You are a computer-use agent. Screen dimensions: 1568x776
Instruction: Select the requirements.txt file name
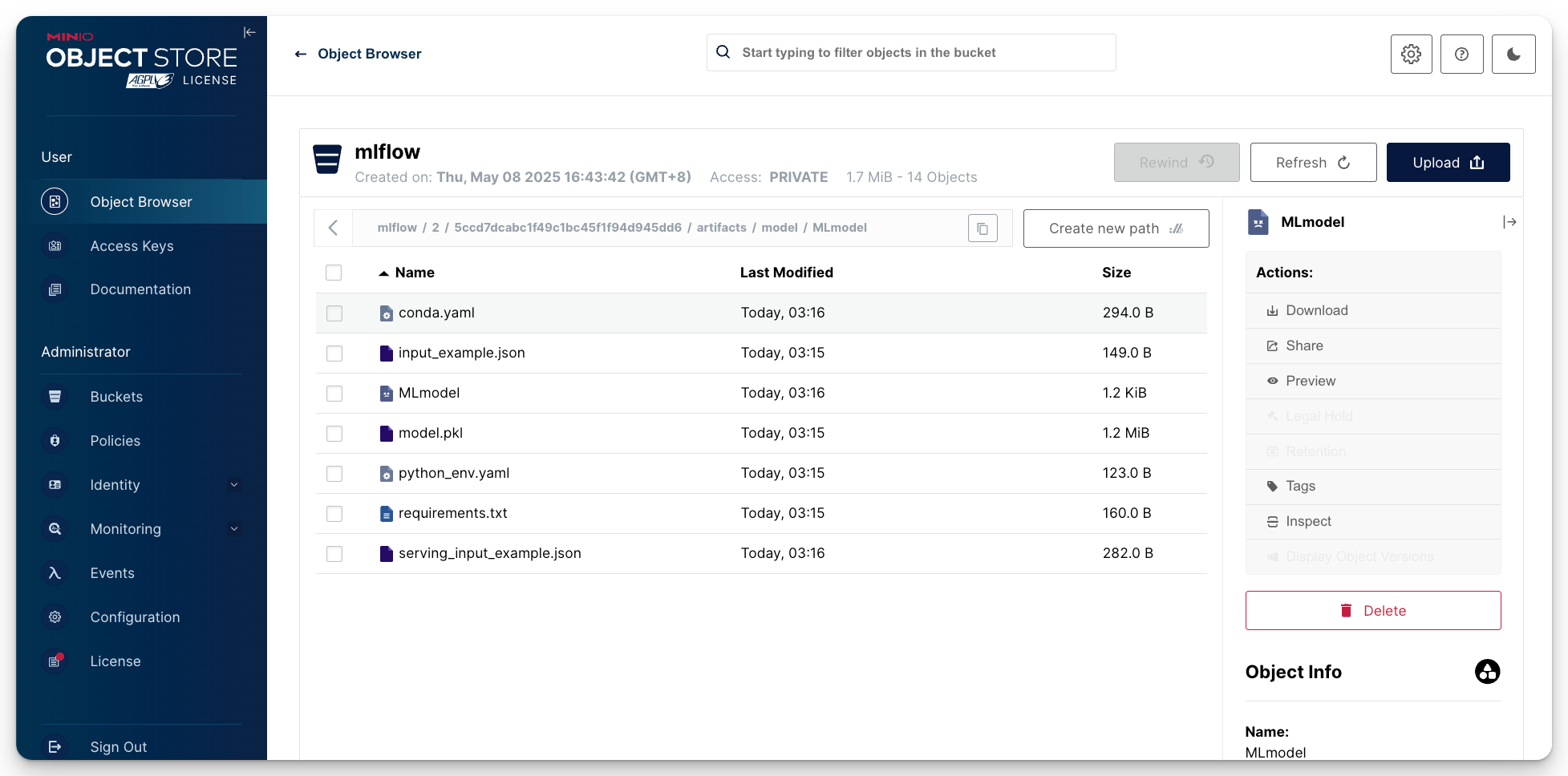point(453,513)
